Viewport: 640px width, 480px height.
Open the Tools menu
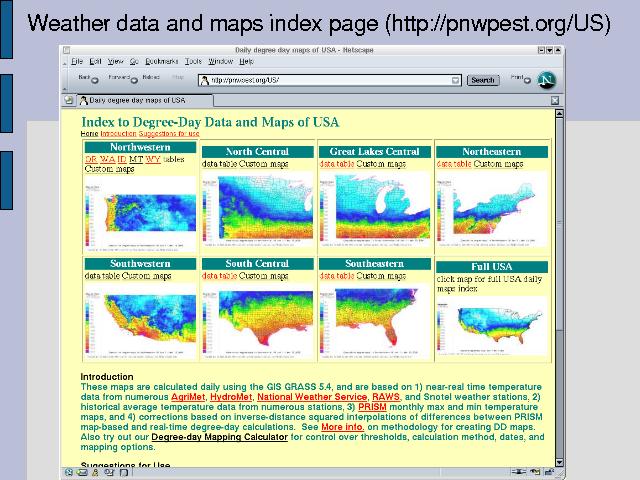pyautogui.click(x=193, y=61)
